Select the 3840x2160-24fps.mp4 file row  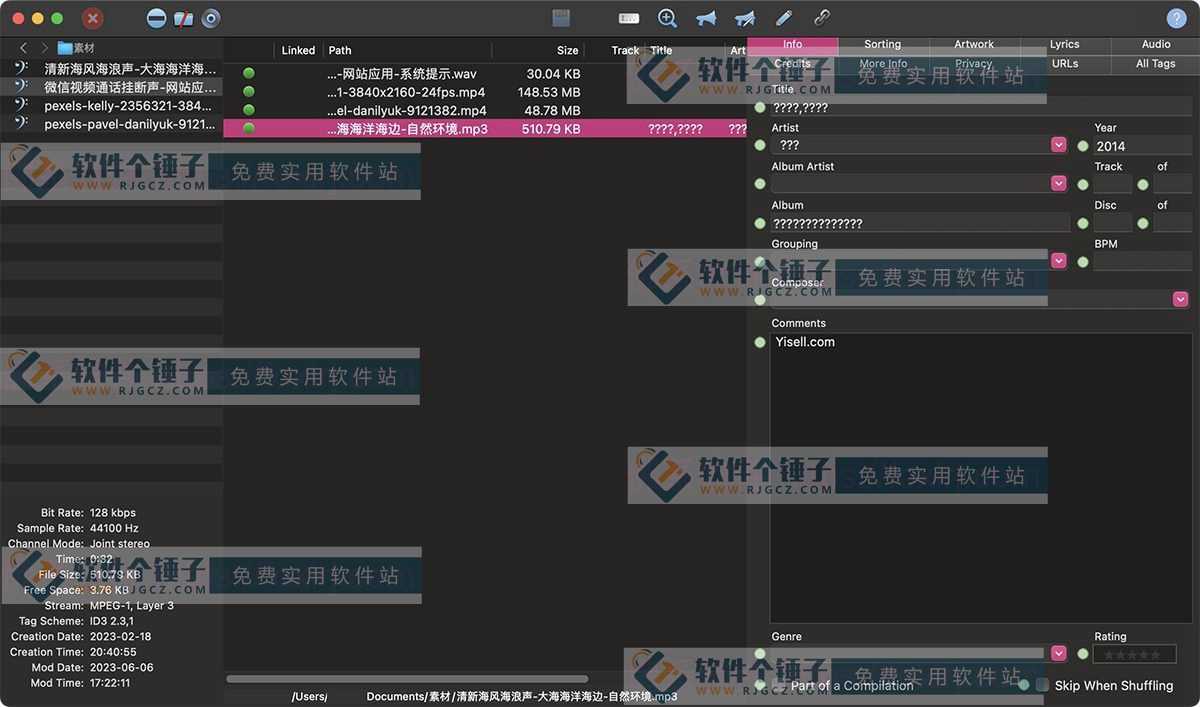[x=485, y=92]
